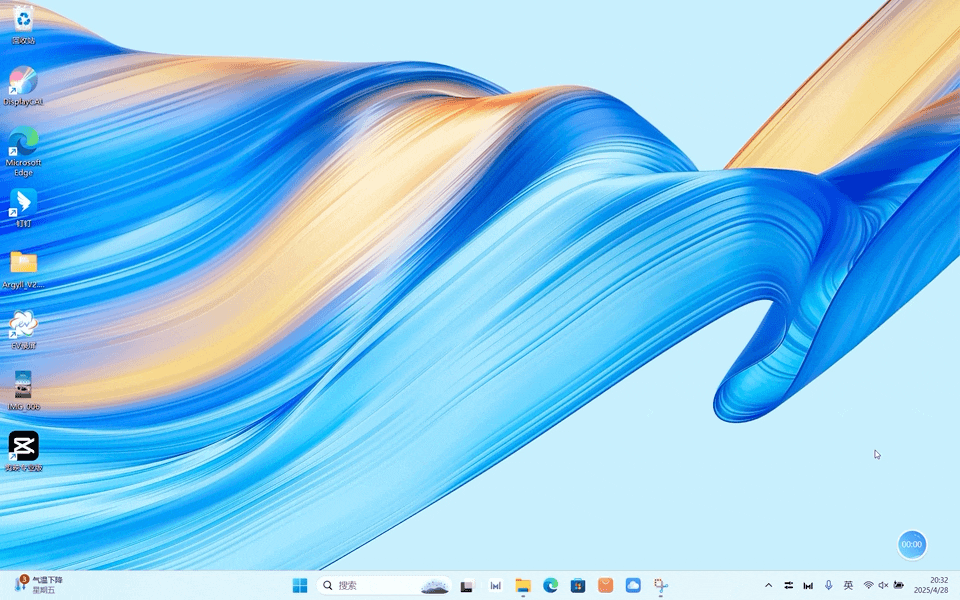Switch the 英 input method indicator
This screenshot has height=600, width=960.
[x=848, y=585]
